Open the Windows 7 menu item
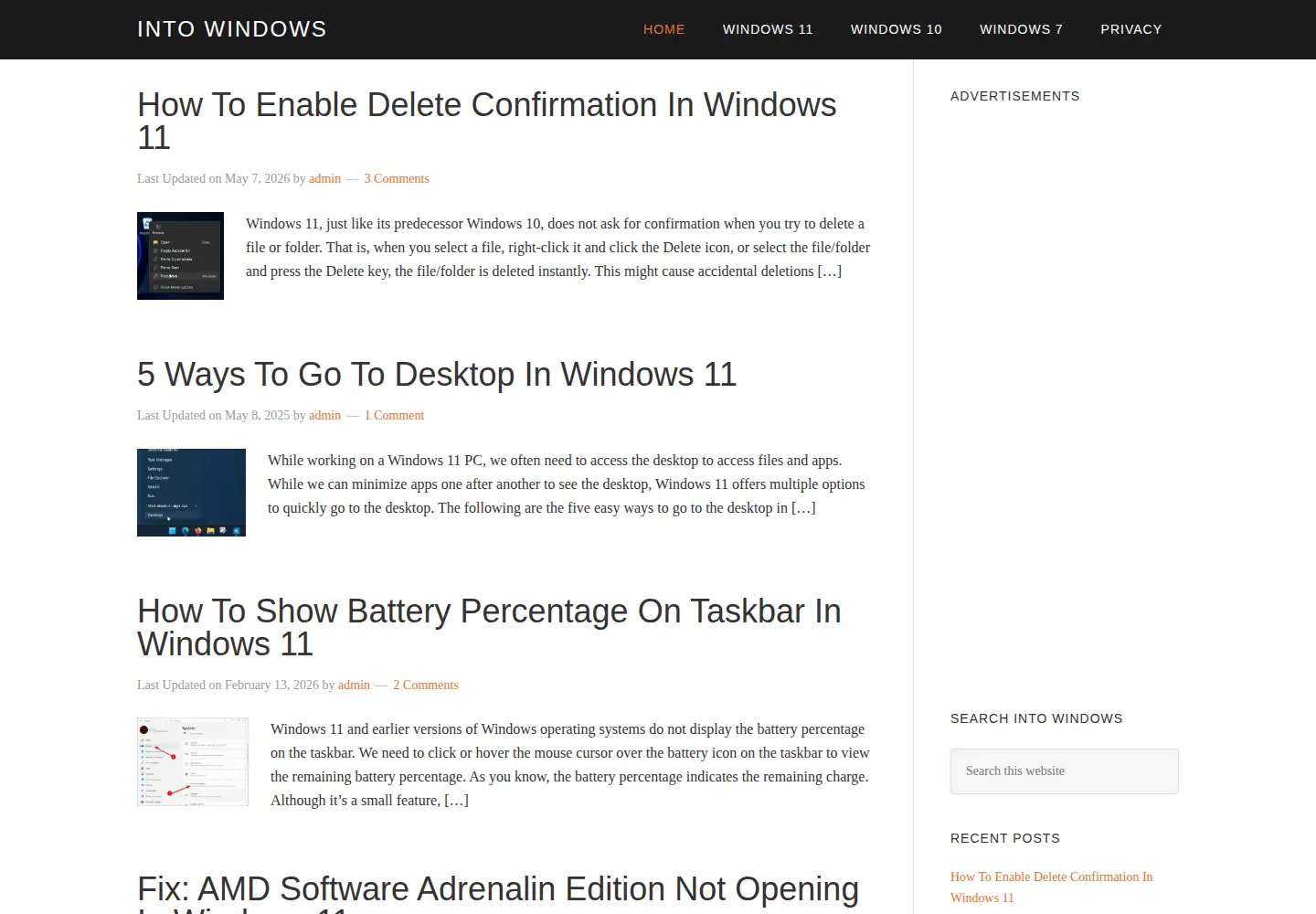Screen dimensions: 1316x914 (x=1022, y=29)
